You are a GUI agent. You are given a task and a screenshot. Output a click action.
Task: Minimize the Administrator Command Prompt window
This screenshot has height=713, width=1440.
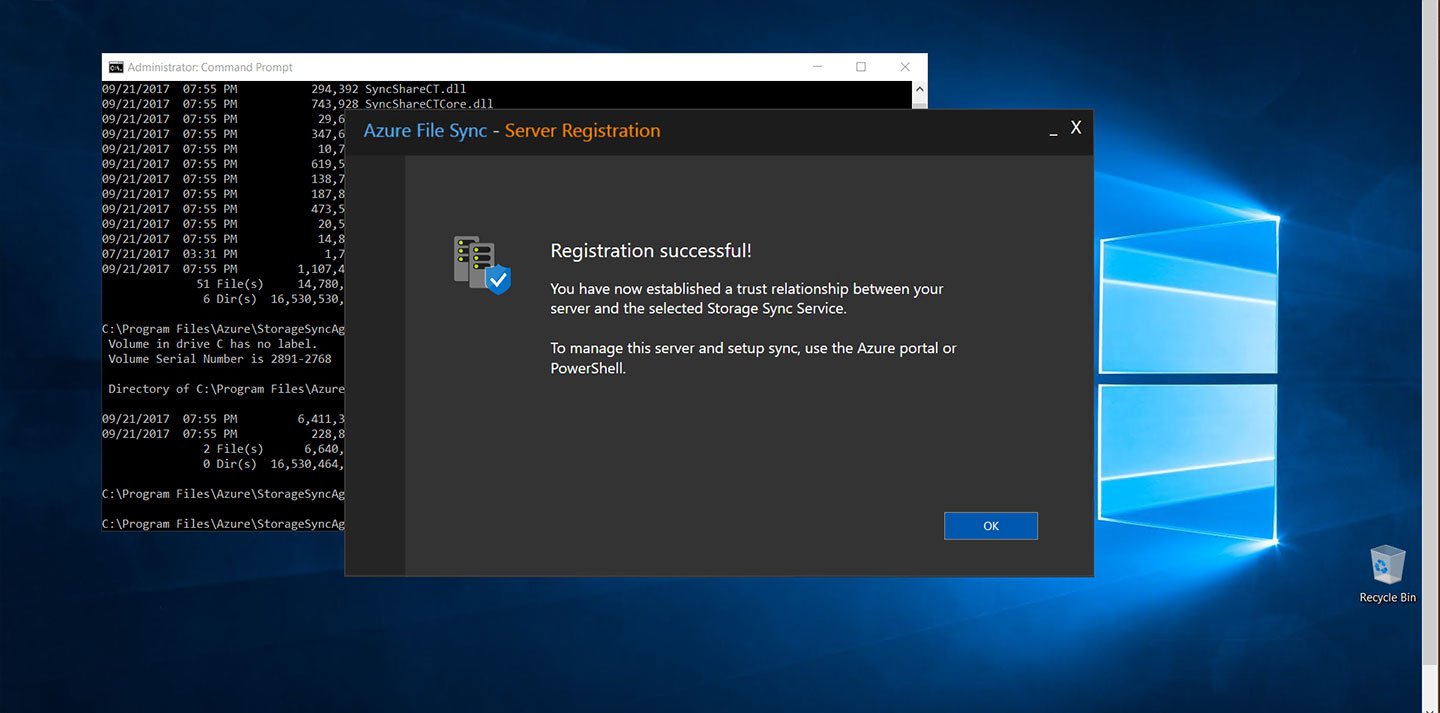[x=817, y=67]
